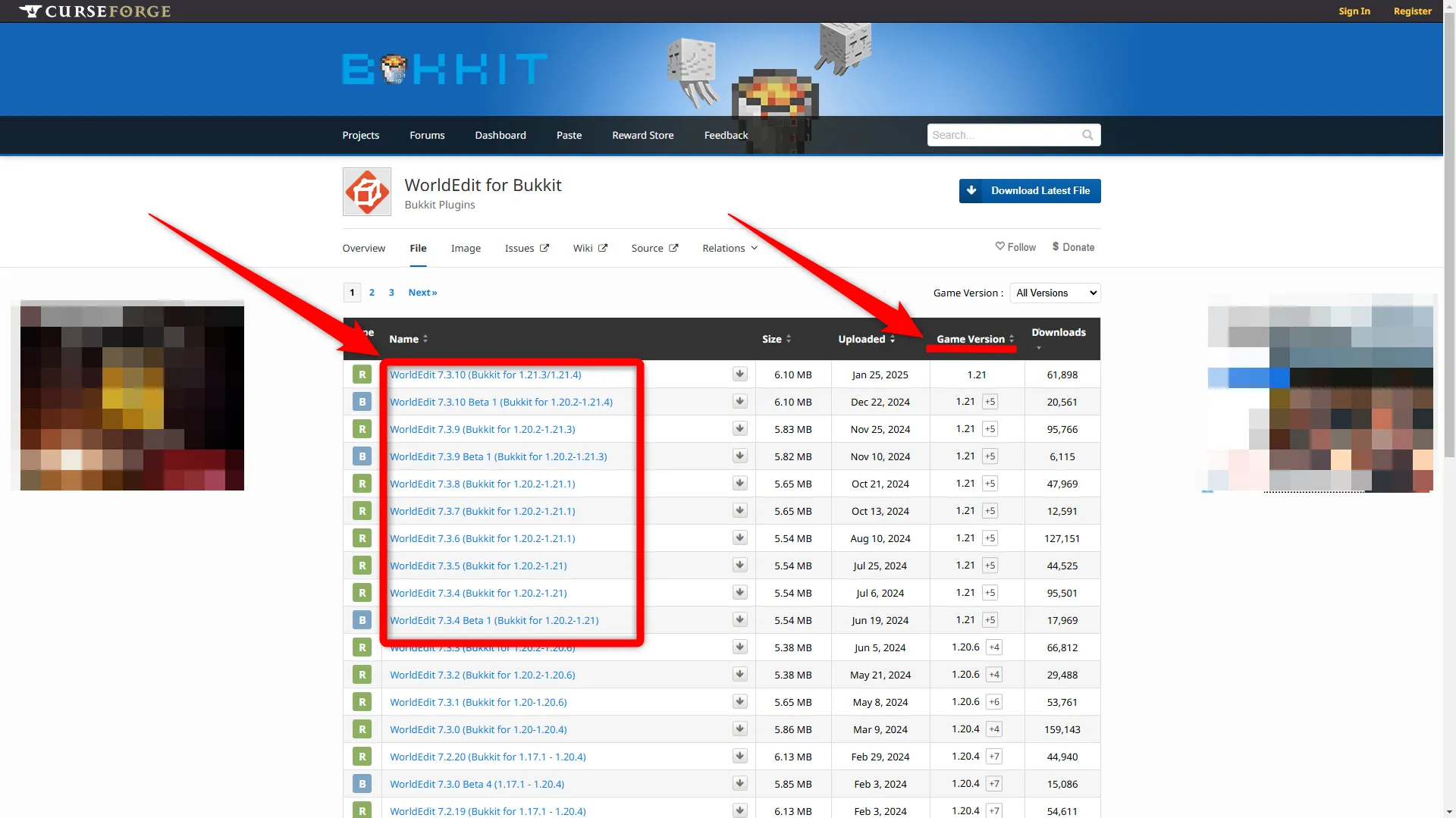Click the search magnifier icon

1087,135
